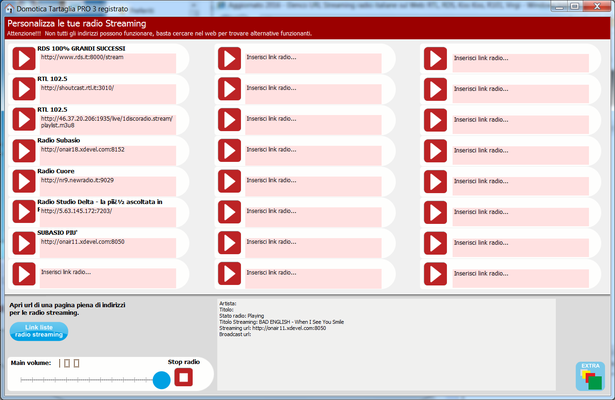
Task: Click the 'Titolo Streaming: BAD ENGLISH' info line
Action: coord(281,322)
